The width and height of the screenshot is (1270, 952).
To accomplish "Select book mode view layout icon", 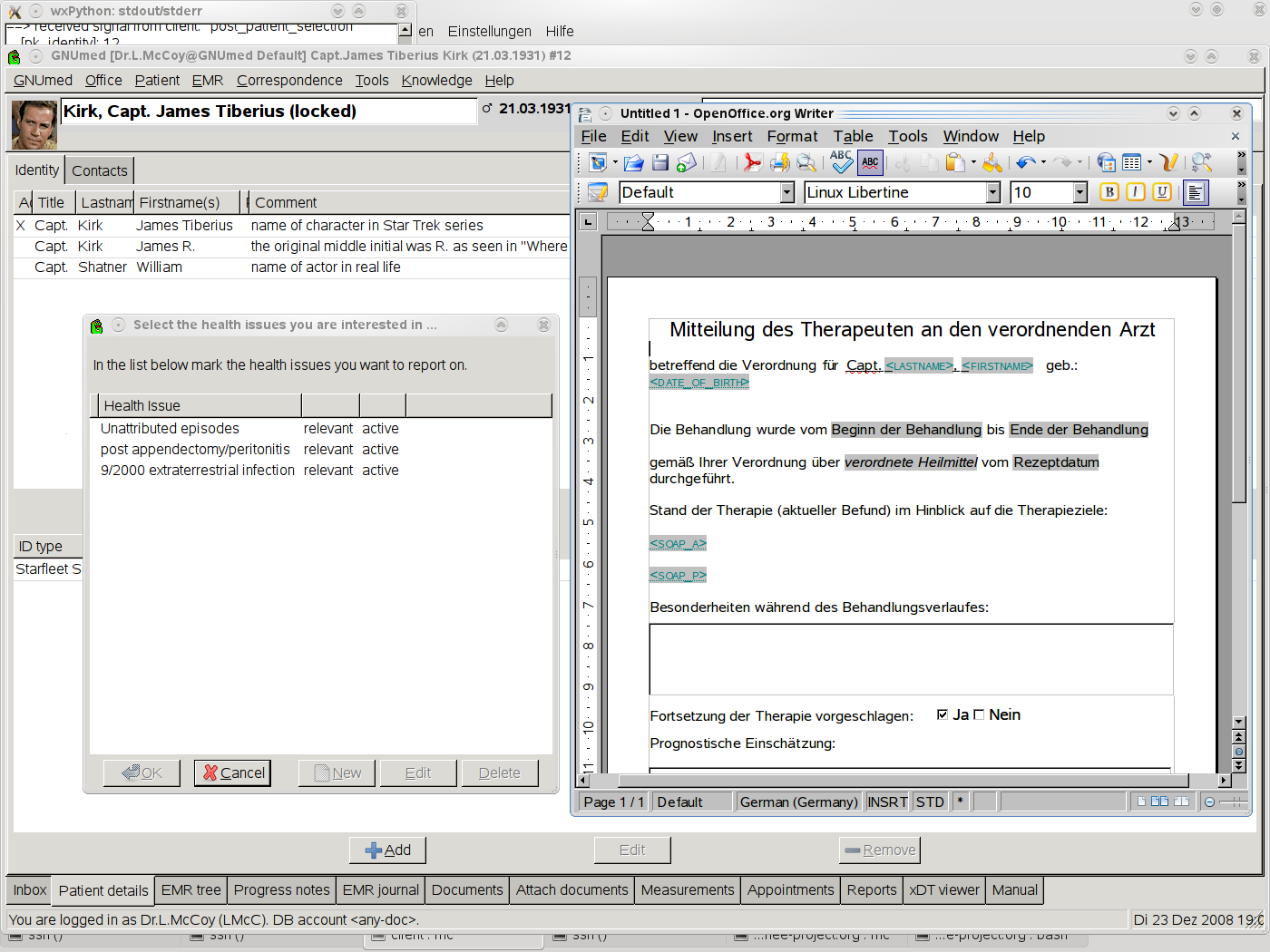I will [x=1181, y=801].
